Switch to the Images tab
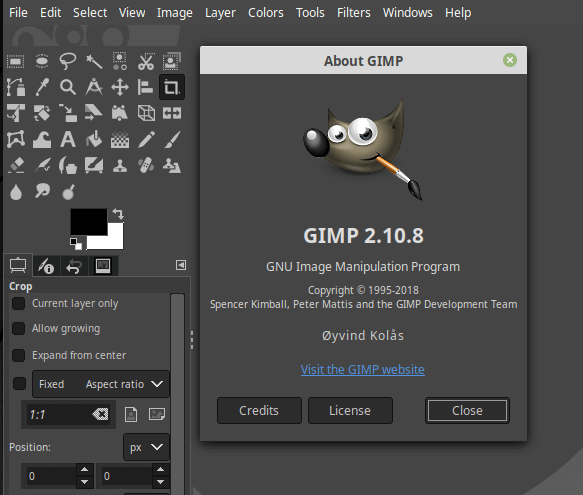This screenshot has height=495, width=583. point(103,266)
